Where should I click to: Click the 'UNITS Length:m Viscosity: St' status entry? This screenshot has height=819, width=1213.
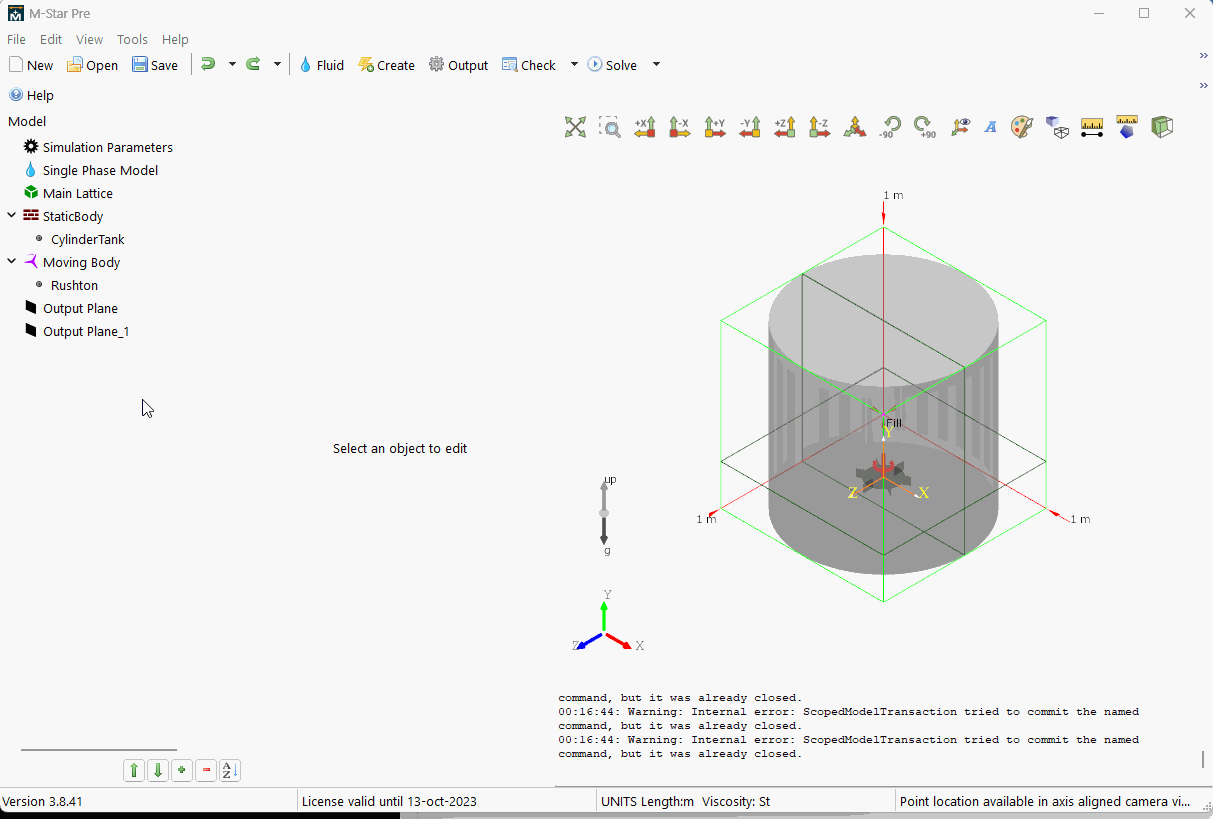point(685,801)
